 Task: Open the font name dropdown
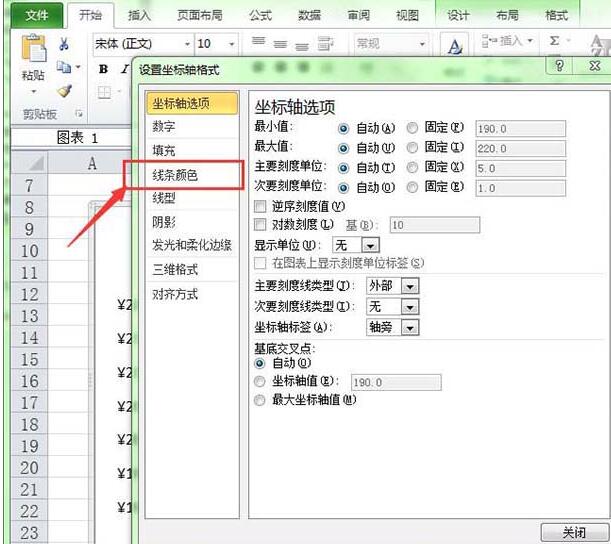[x=187, y=44]
